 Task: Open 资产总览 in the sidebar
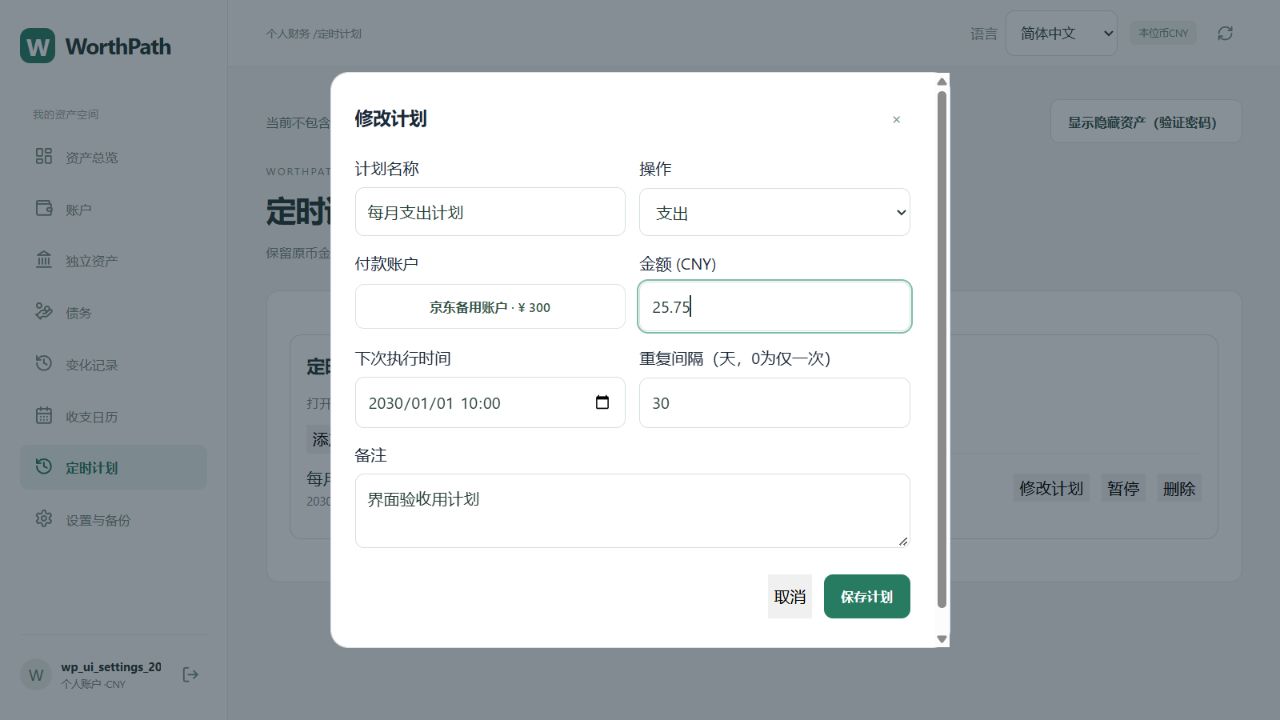[x=113, y=157]
